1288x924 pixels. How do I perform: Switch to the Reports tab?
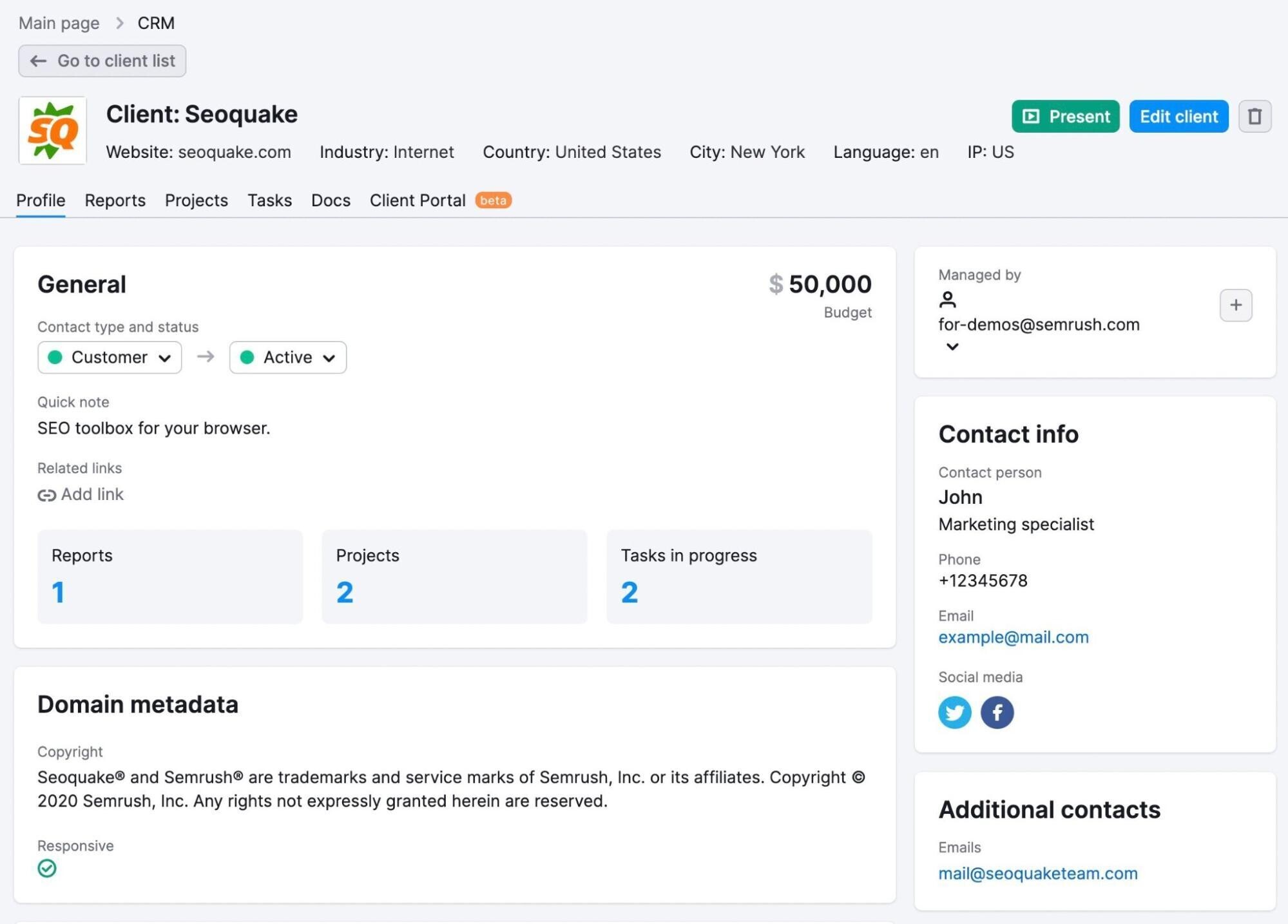pyautogui.click(x=115, y=200)
